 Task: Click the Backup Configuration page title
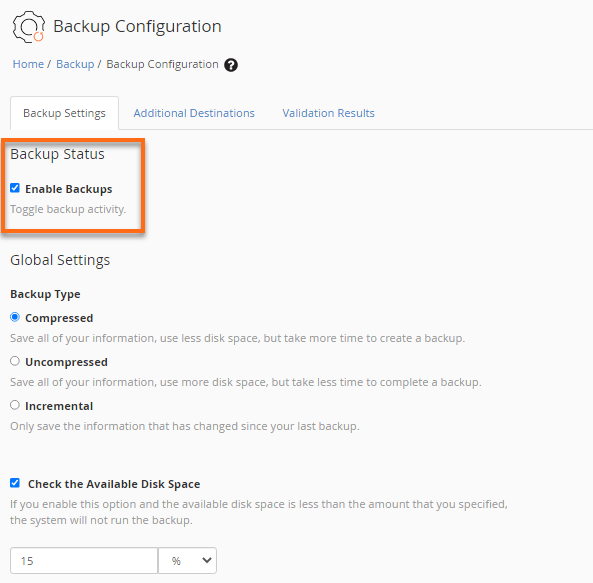pyautogui.click(x=137, y=26)
